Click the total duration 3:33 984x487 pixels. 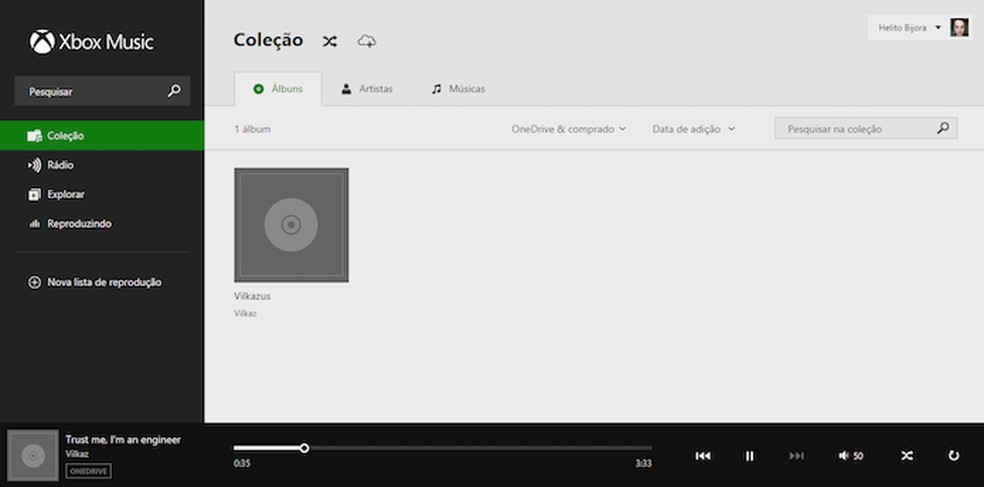click(643, 464)
